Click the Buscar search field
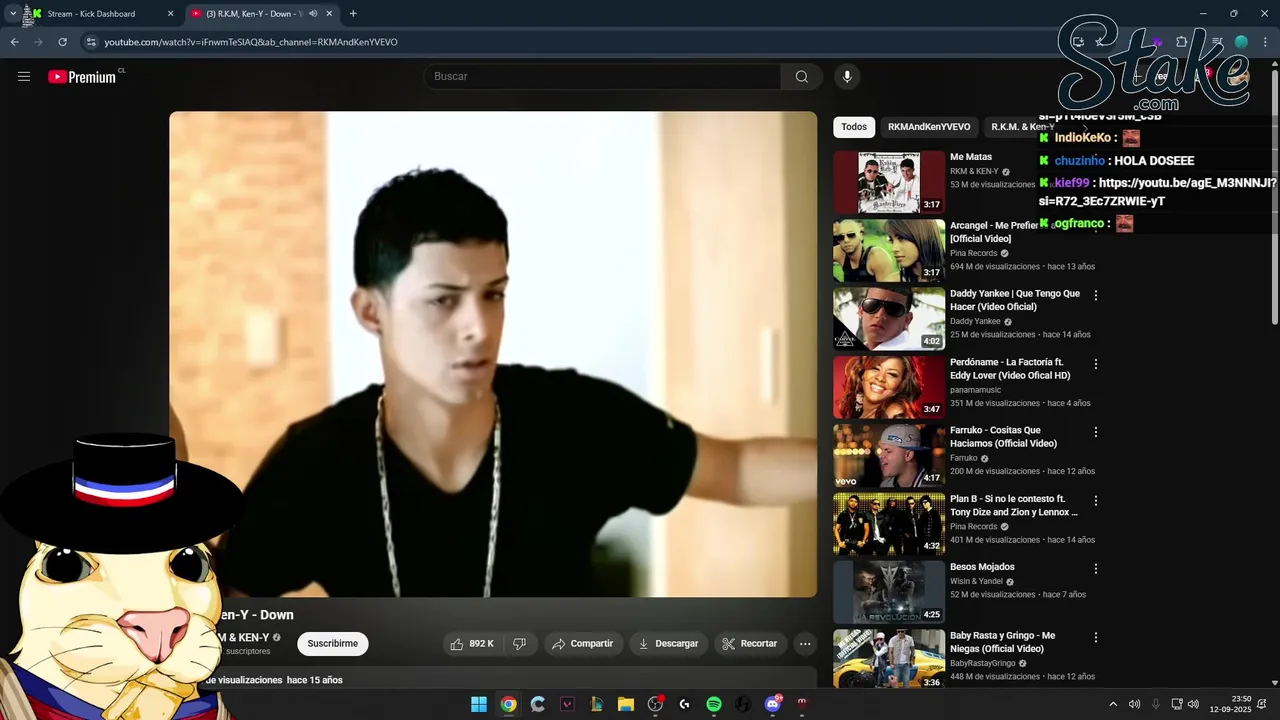1280x720 pixels. tap(603, 76)
